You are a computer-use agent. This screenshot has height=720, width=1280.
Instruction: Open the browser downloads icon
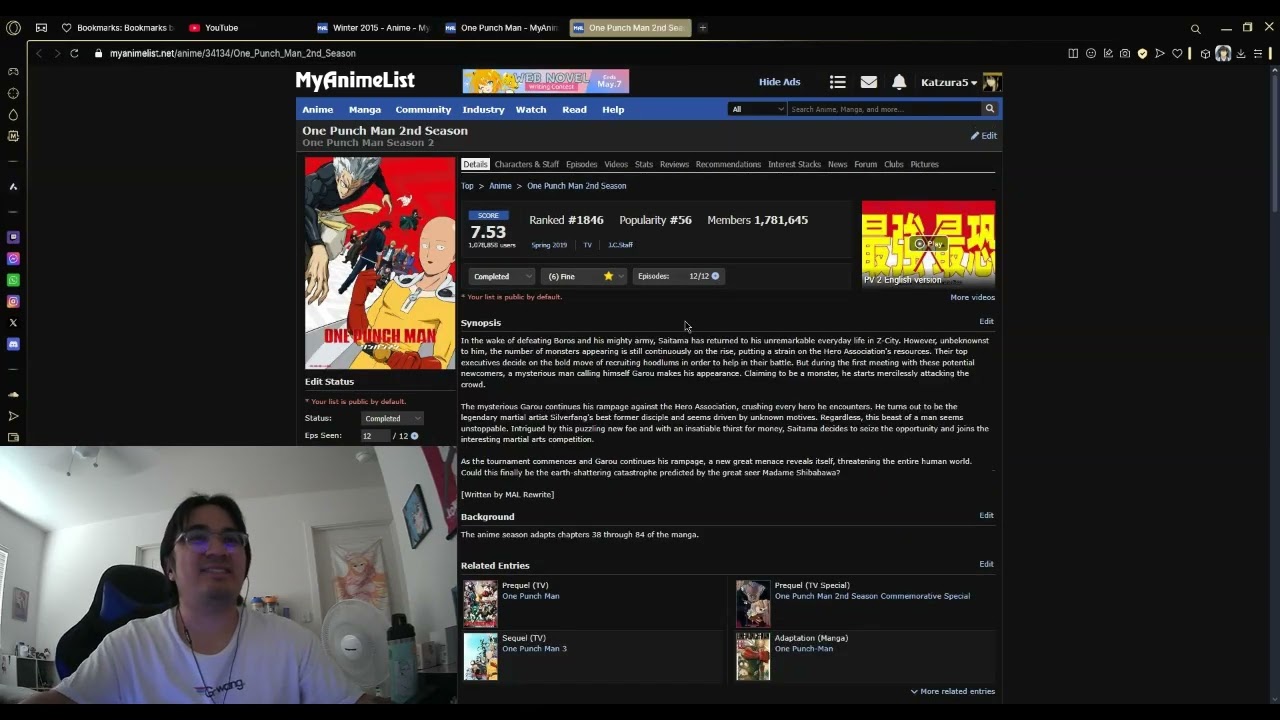tap(1241, 53)
